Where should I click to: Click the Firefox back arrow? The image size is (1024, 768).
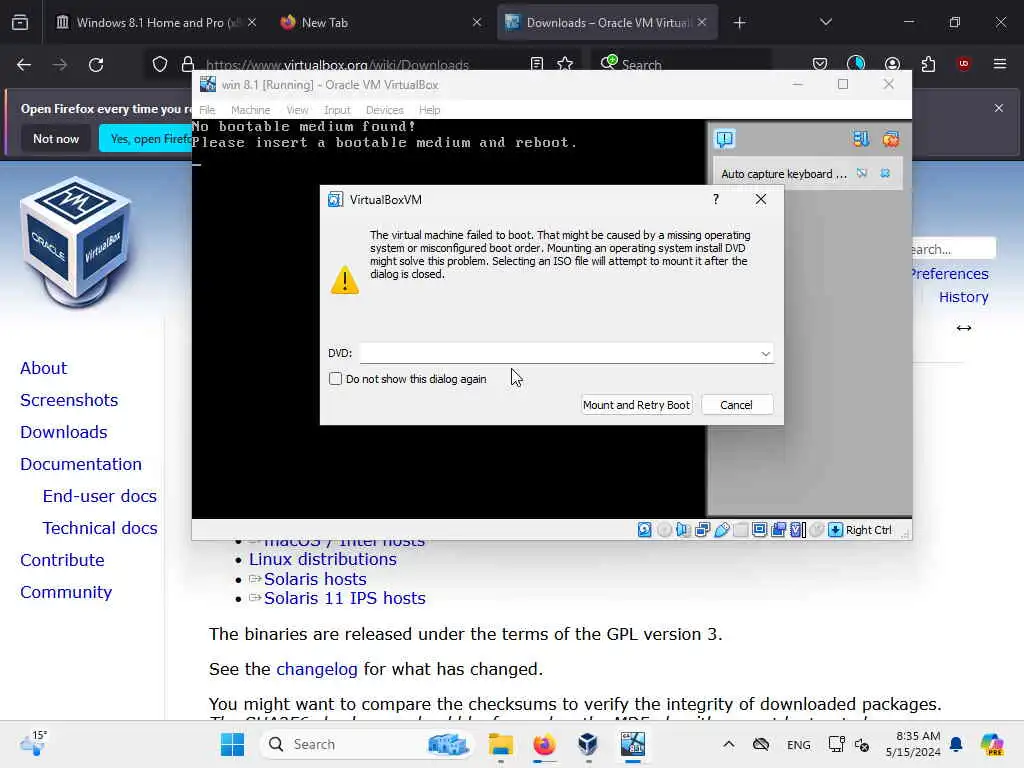pyautogui.click(x=24, y=65)
